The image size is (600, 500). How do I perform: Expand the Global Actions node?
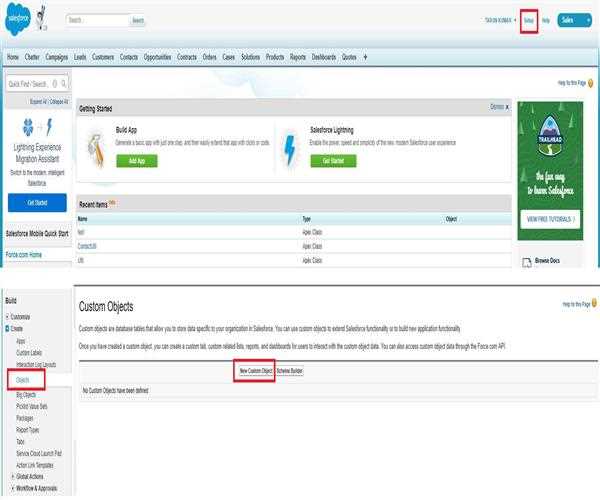[x=13, y=477]
